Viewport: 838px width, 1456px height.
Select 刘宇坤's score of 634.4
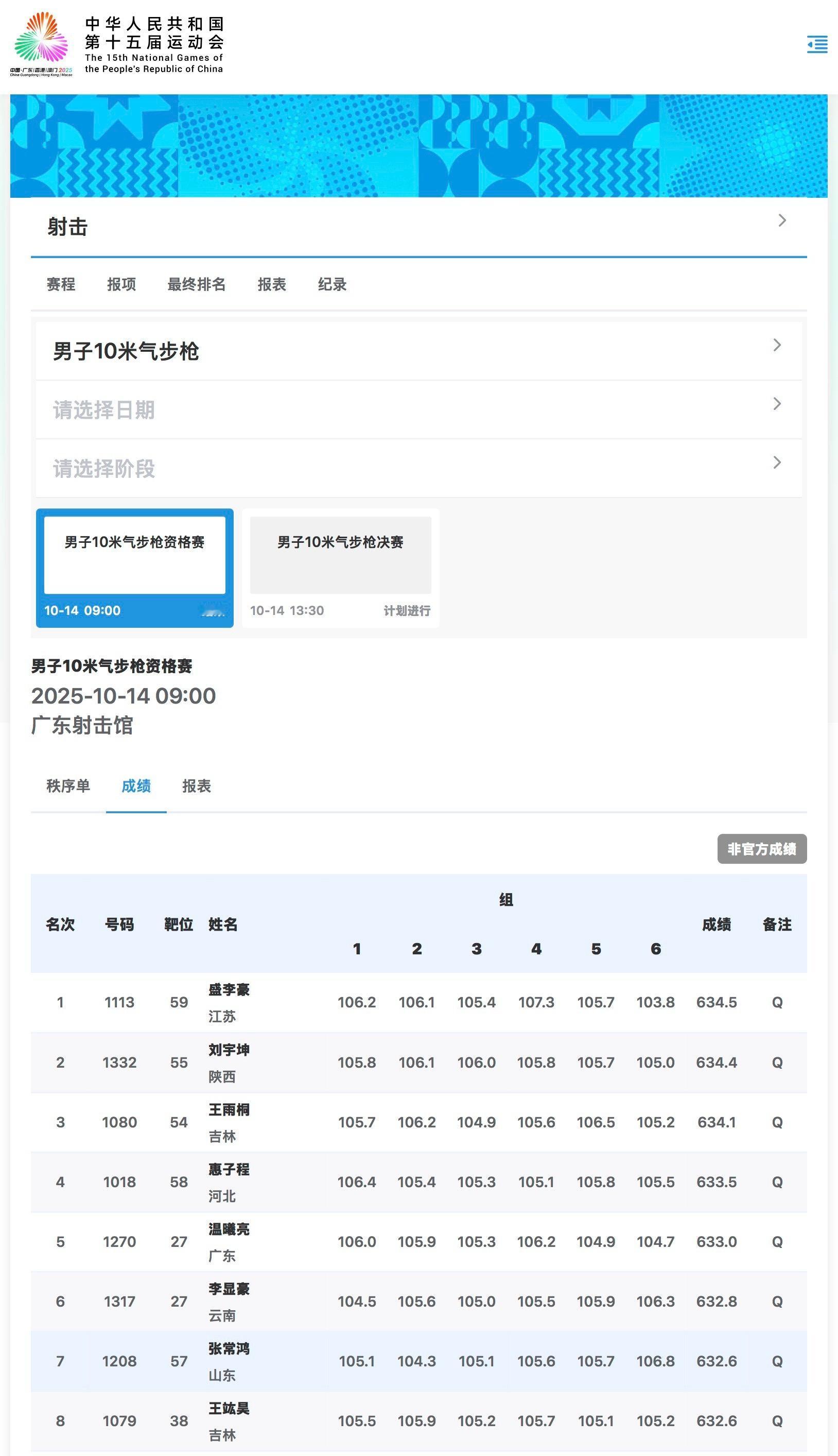coord(715,1062)
